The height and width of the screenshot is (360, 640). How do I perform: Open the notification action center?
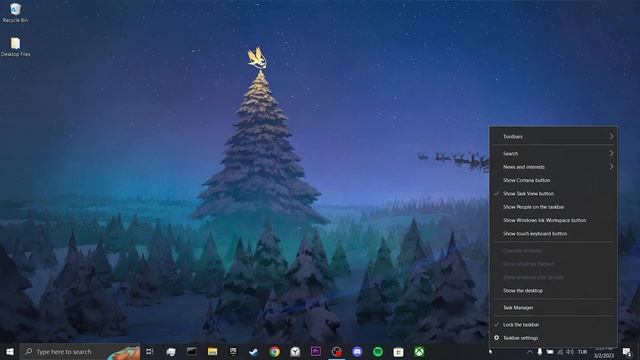pos(627,352)
